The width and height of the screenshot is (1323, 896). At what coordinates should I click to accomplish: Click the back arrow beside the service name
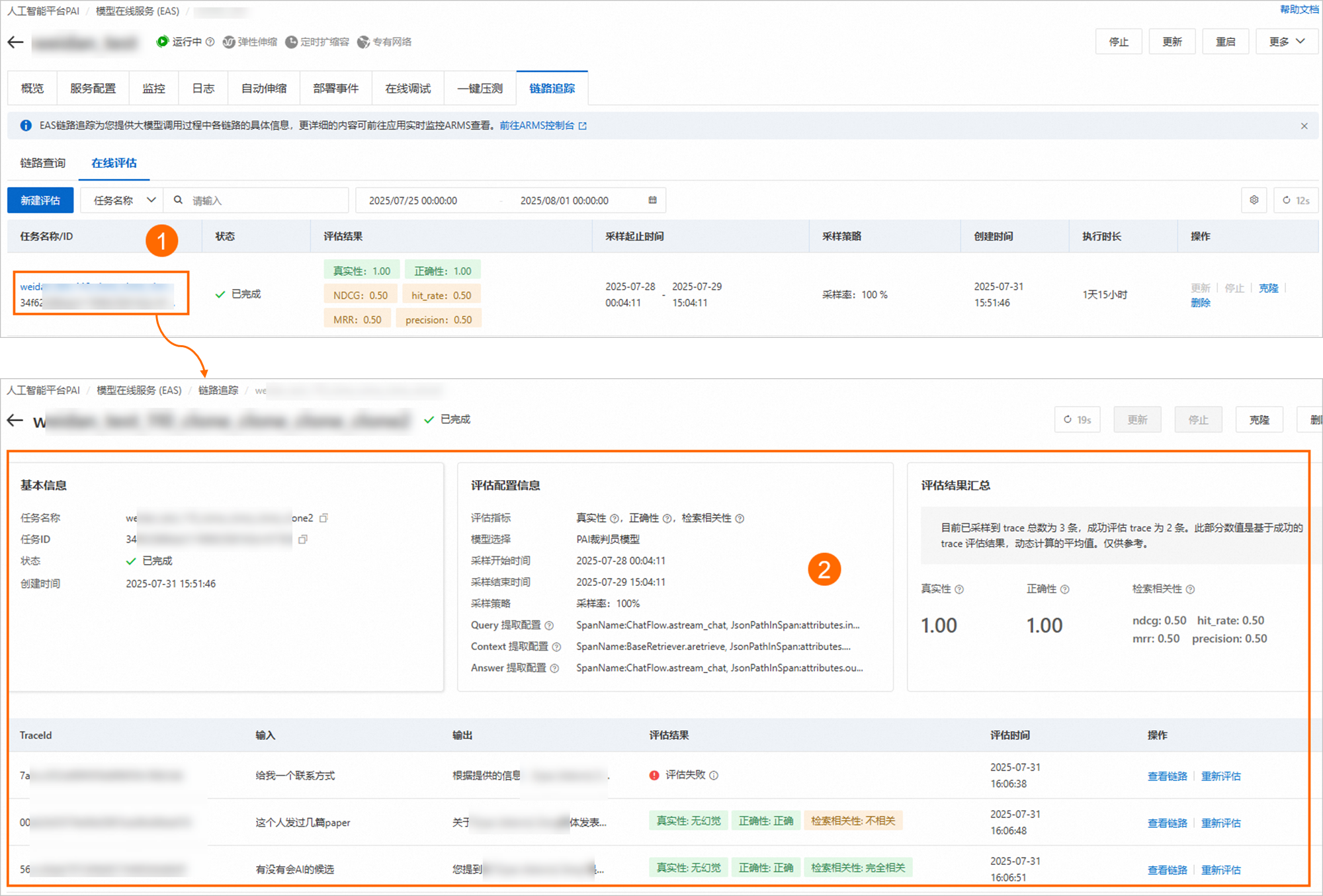pos(15,42)
